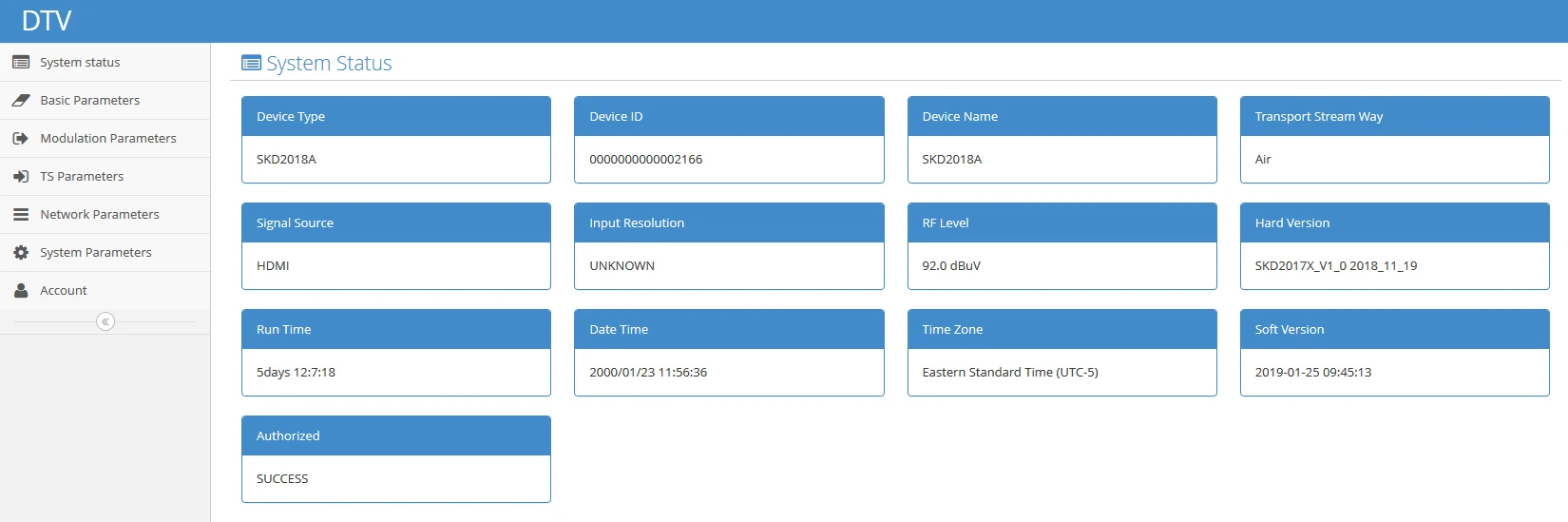Click the Network Parameters bars icon
Image resolution: width=1568 pixels, height=522 pixels.
(21, 215)
